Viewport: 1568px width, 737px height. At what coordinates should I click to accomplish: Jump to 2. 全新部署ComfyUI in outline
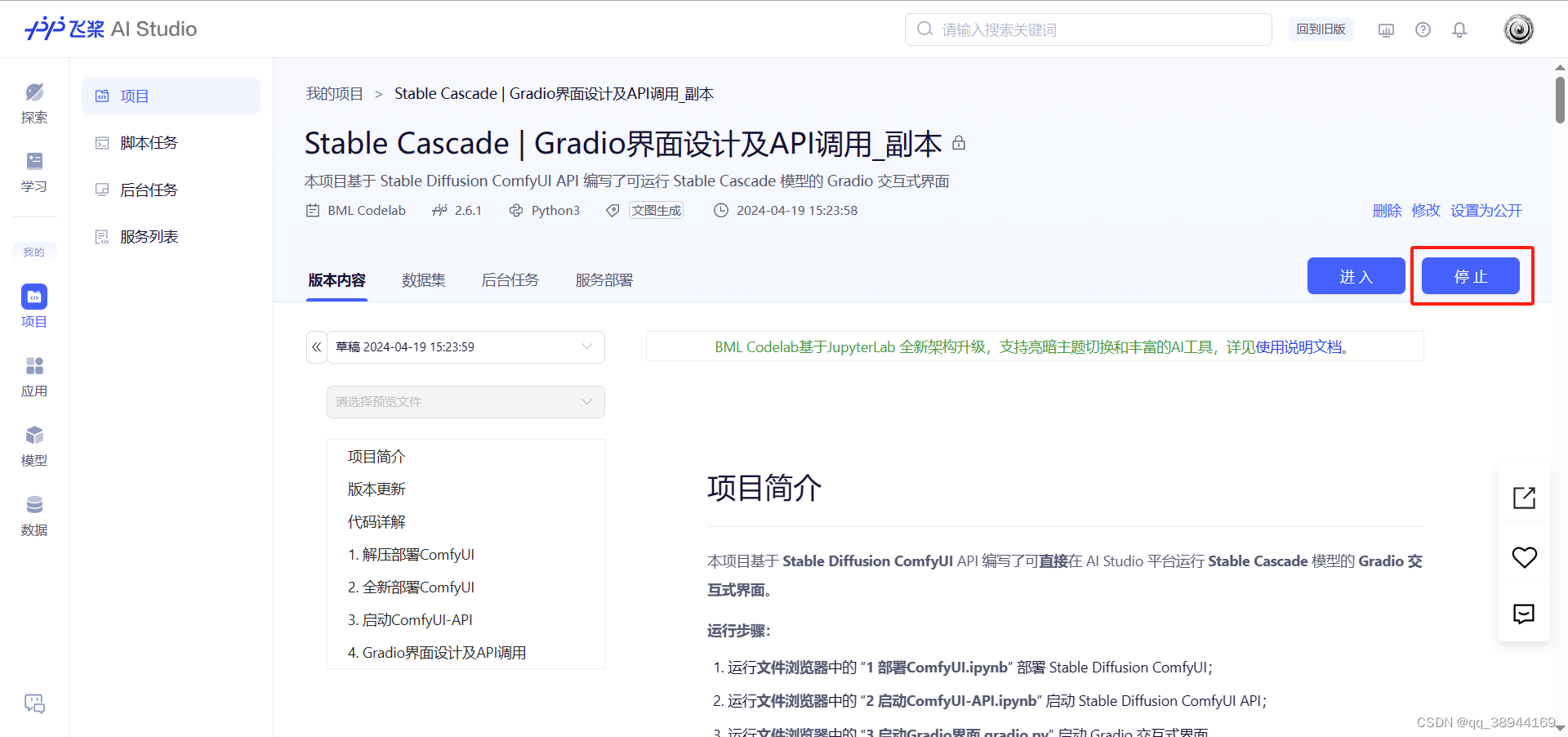[x=411, y=587]
